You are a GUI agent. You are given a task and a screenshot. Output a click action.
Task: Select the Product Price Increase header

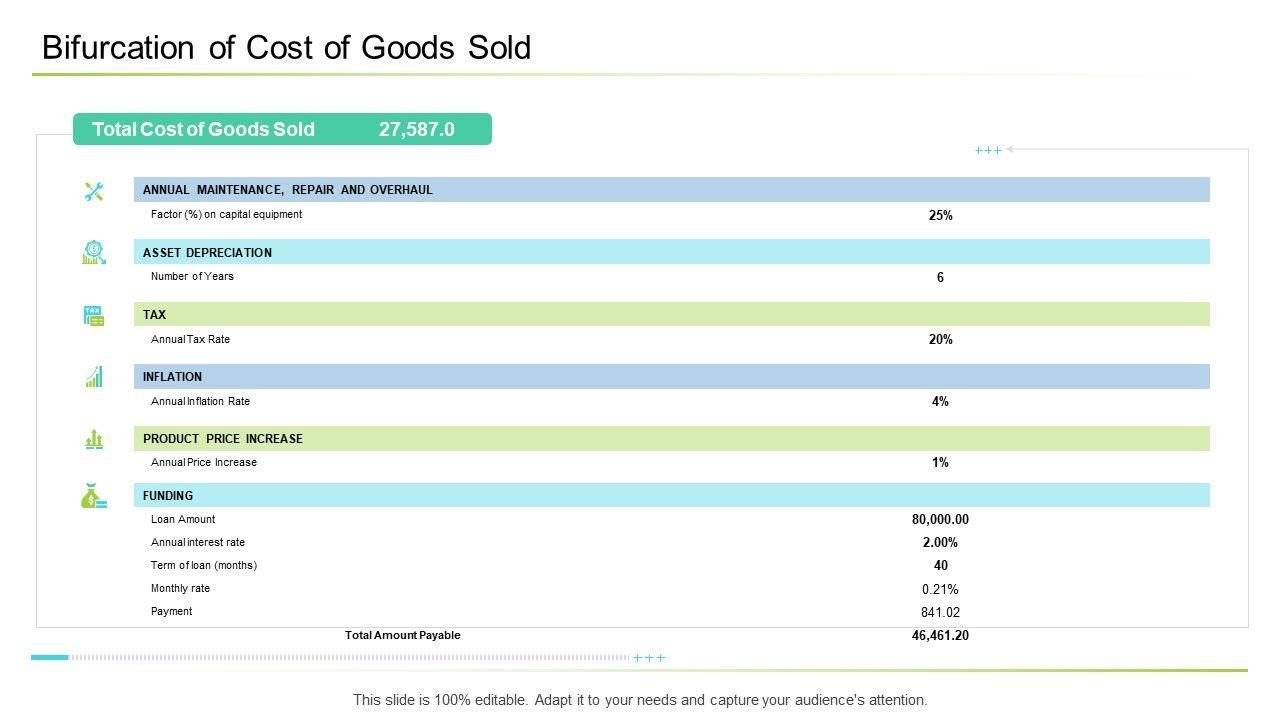671,439
